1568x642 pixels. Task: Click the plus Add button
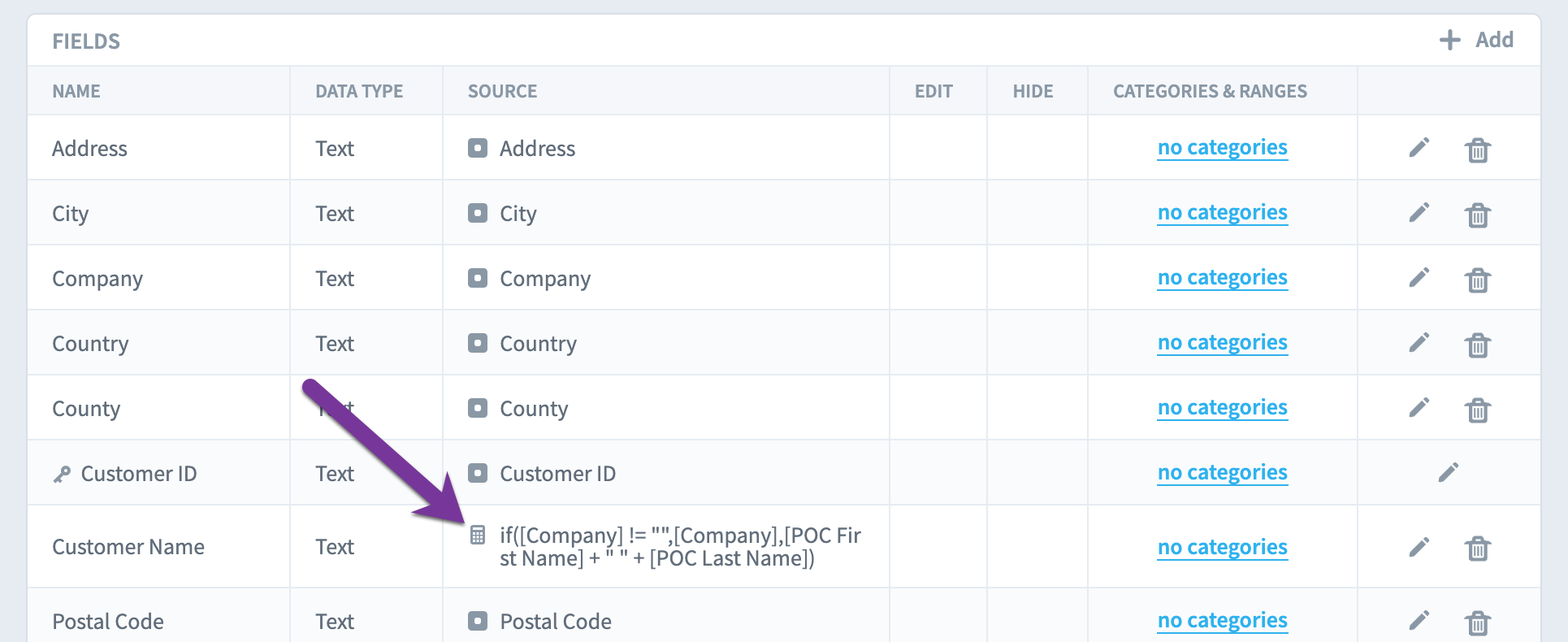click(1476, 40)
